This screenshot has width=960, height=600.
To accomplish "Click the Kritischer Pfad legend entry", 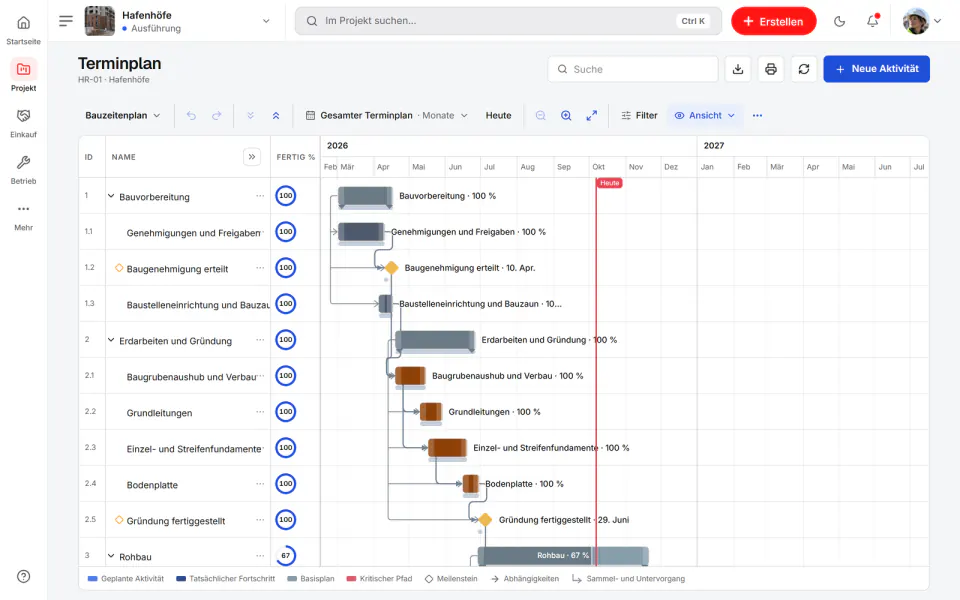I will tap(379, 579).
